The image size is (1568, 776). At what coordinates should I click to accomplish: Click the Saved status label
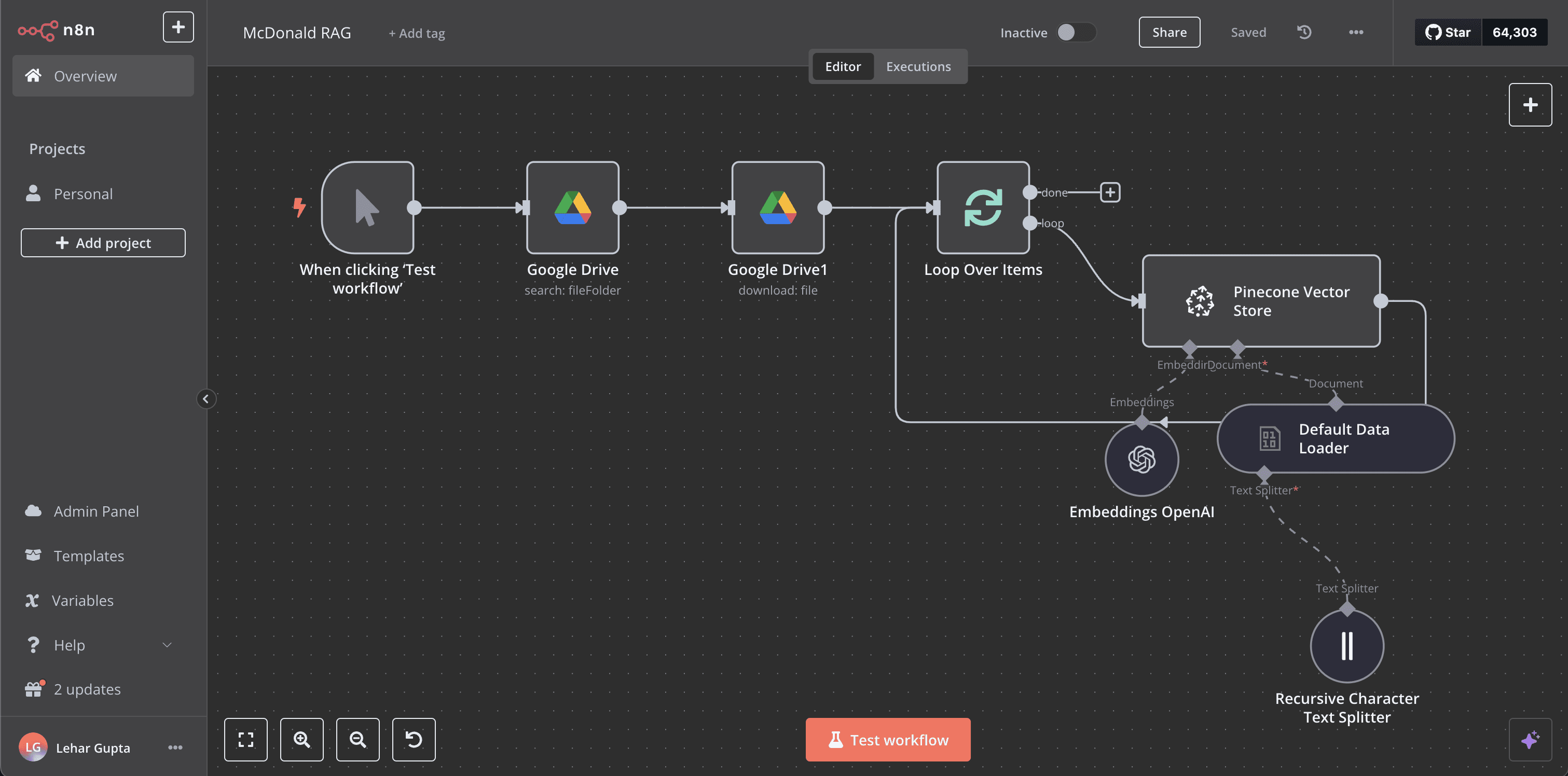click(1248, 32)
